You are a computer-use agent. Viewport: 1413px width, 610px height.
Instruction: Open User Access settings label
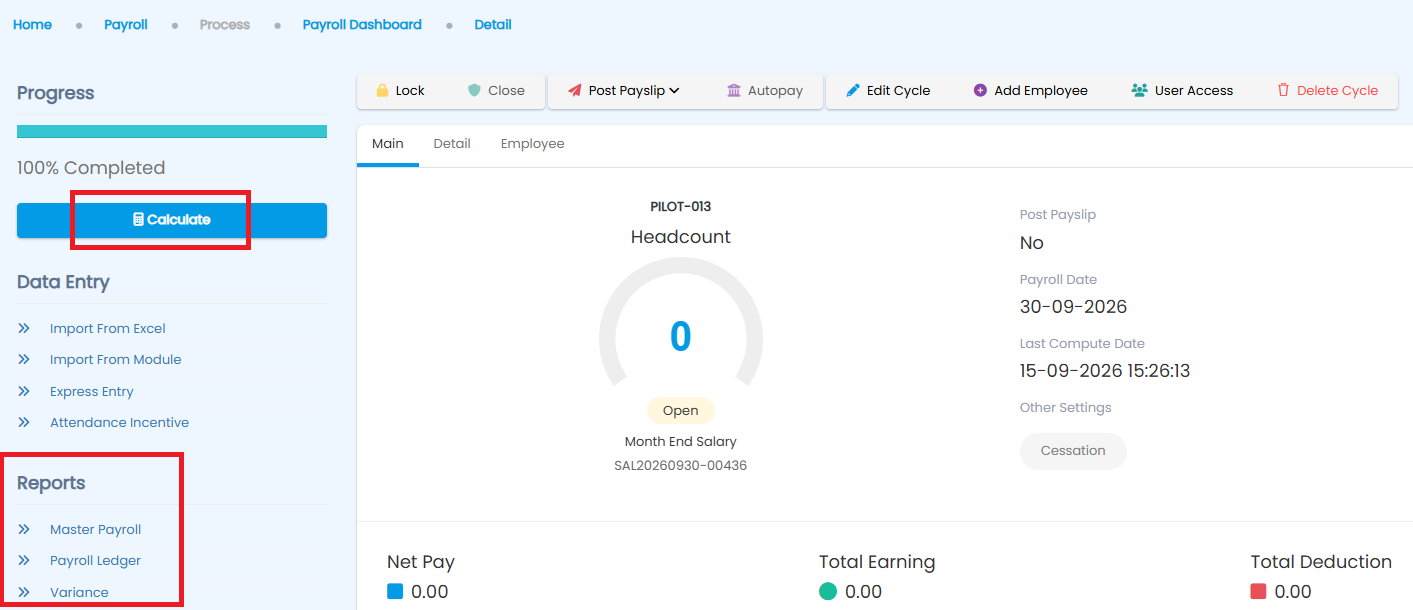click(1194, 90)
